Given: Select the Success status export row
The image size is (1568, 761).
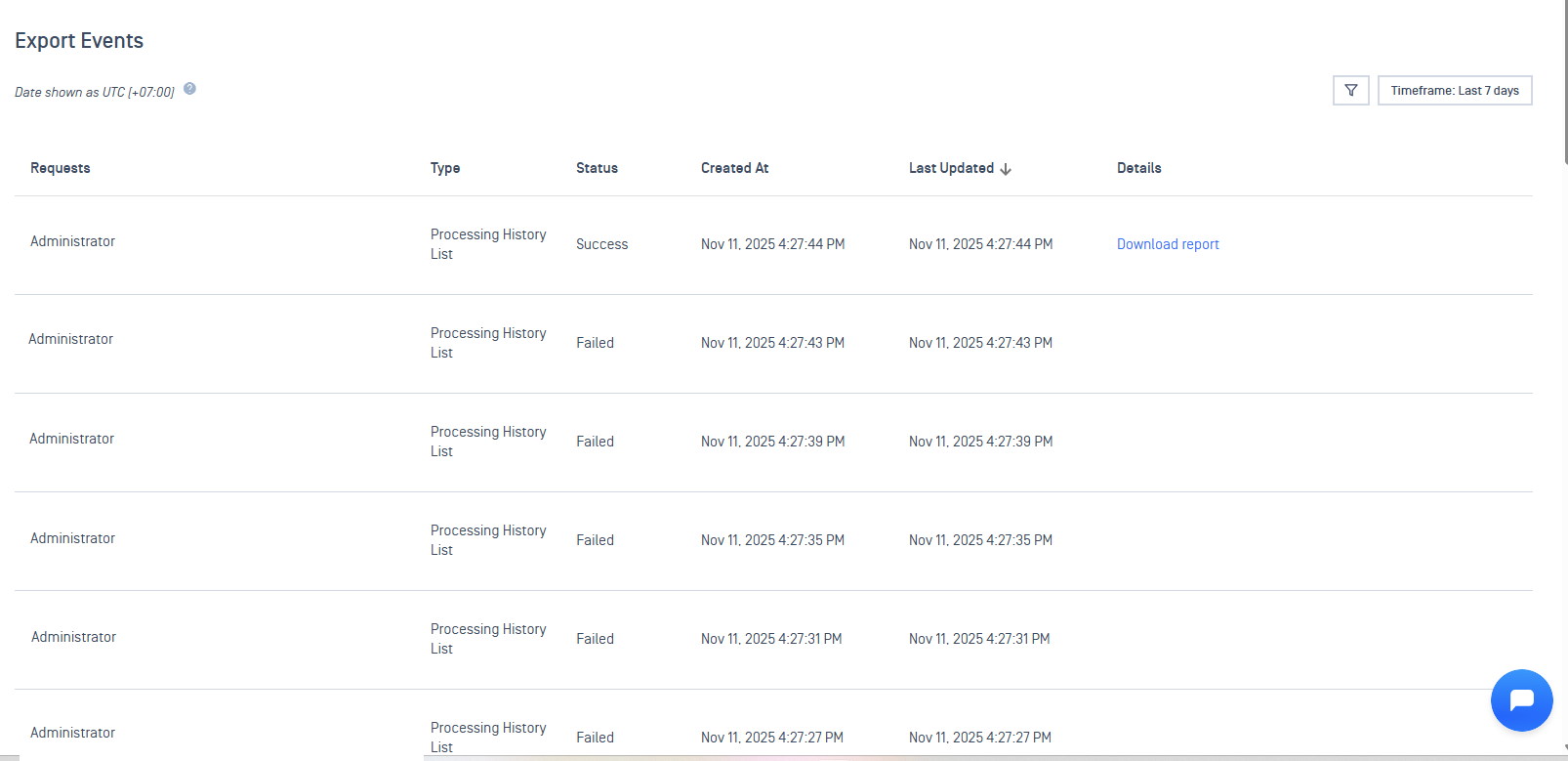Looking at the screenshot, I should [x=601, y=244].
